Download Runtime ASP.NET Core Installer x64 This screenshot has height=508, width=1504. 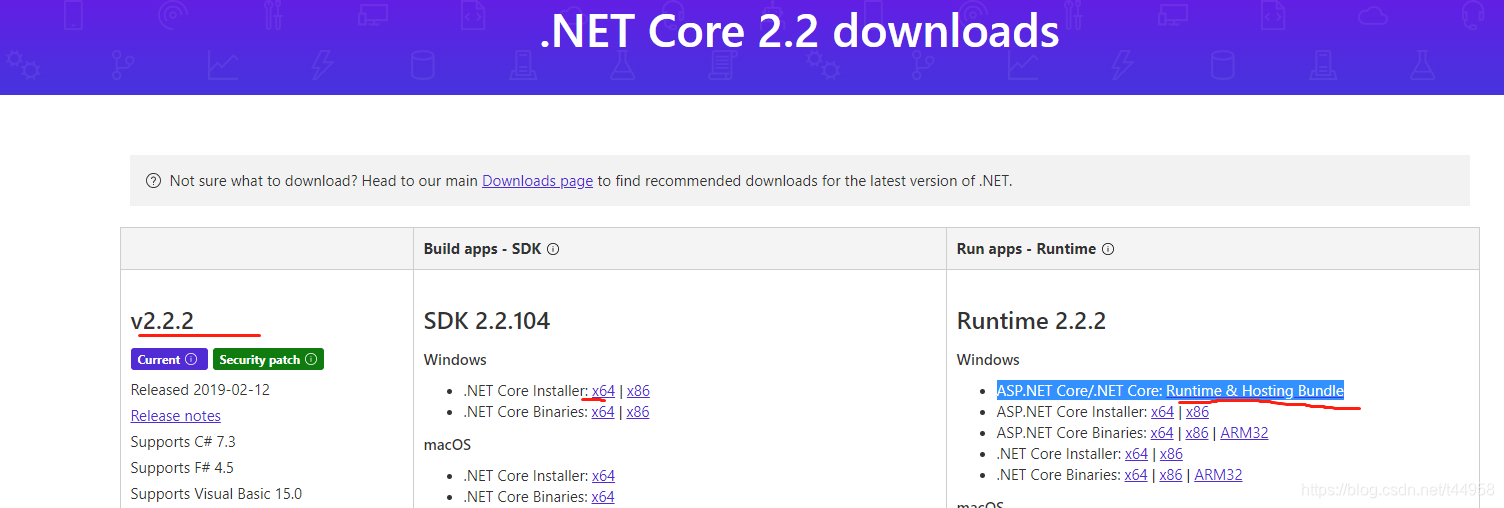pos(1162,412)
